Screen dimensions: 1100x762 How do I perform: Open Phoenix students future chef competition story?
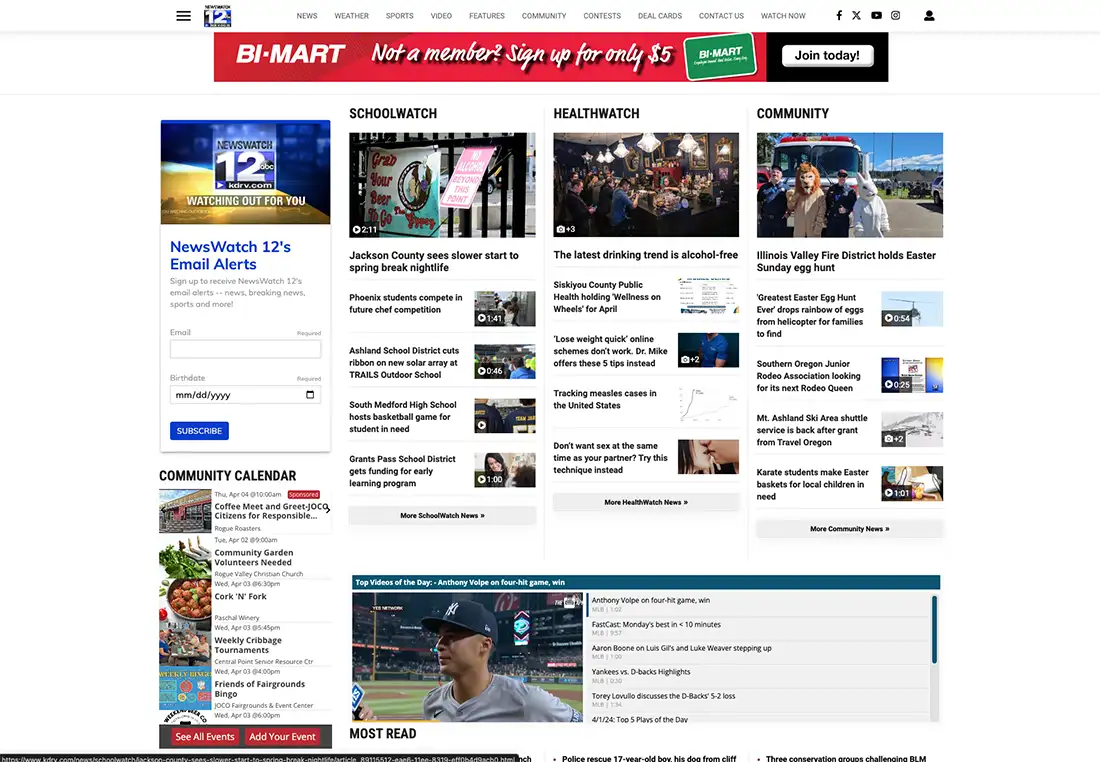[405, 304]
